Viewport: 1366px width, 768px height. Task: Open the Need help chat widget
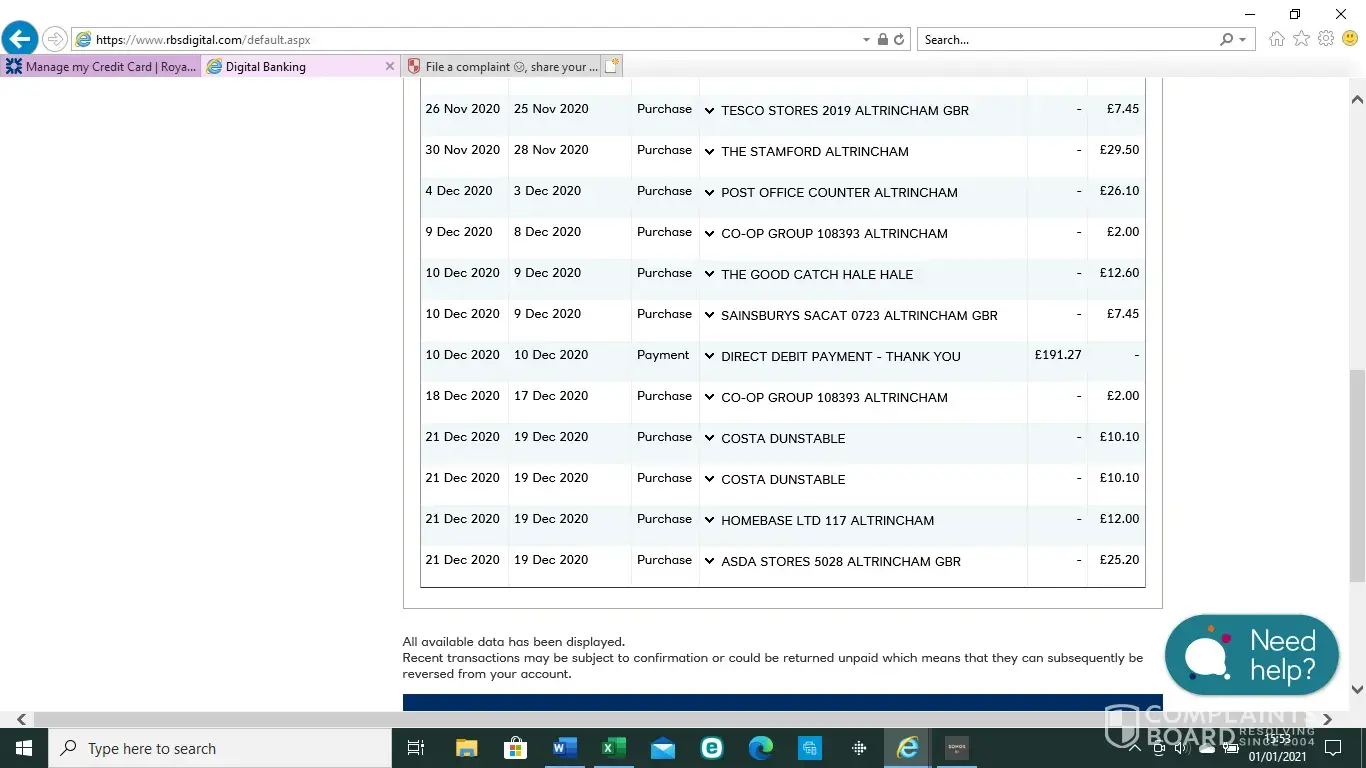(1251, 655)
